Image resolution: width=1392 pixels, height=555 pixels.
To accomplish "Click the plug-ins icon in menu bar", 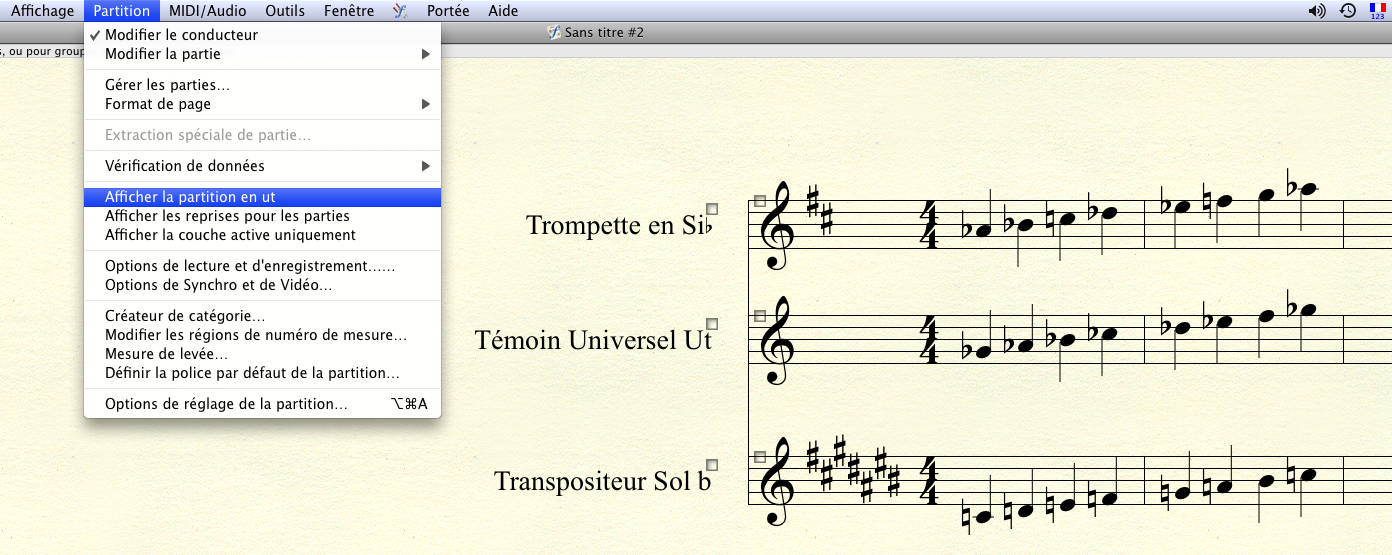I will (400, 11).
